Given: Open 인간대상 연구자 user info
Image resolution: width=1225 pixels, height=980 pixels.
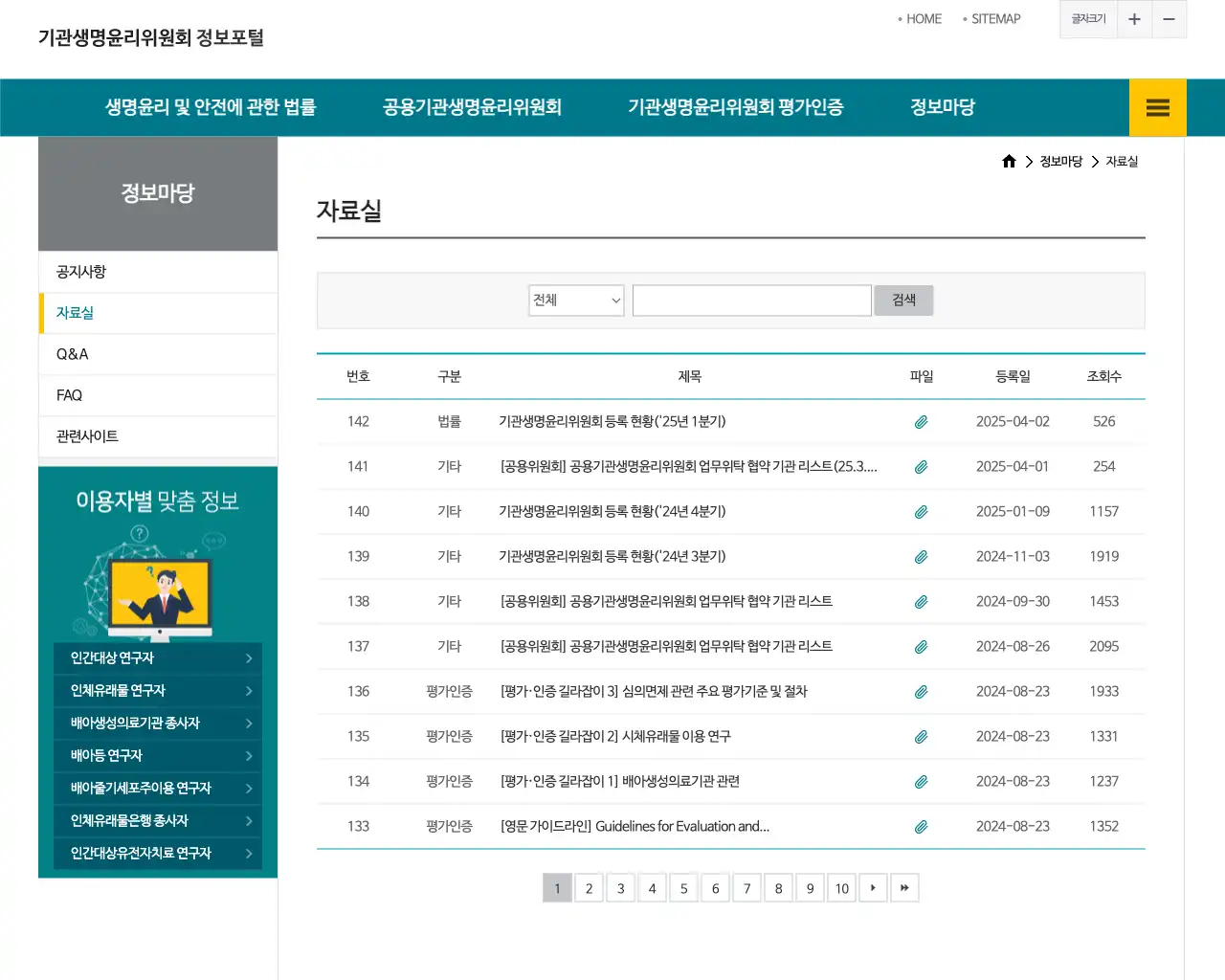Looking at the screenshot, I should [x=158, y=658].
